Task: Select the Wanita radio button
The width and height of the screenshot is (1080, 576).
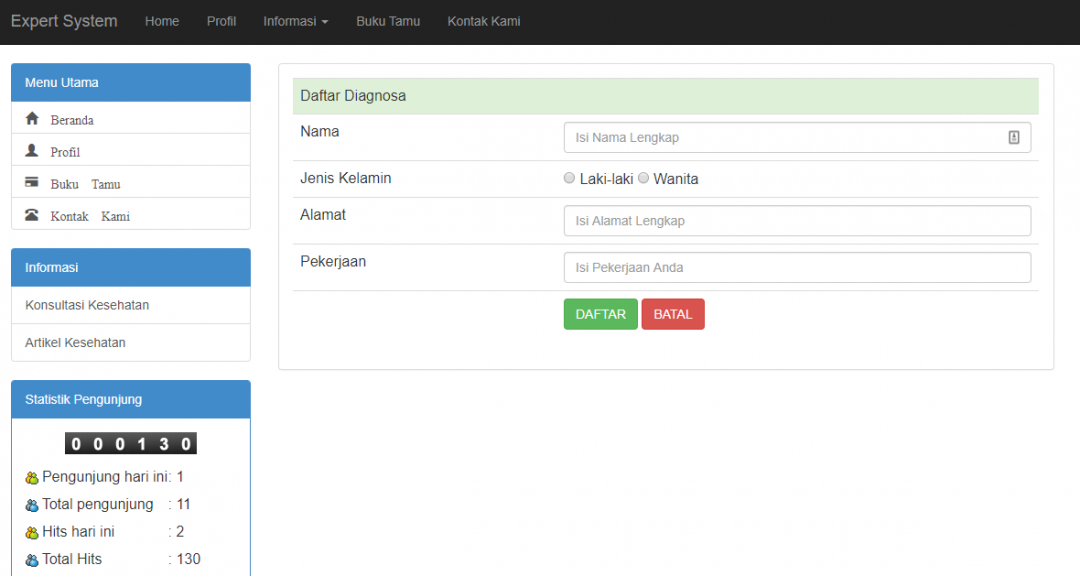Action: pyautogui.click(x=643, y=178)
